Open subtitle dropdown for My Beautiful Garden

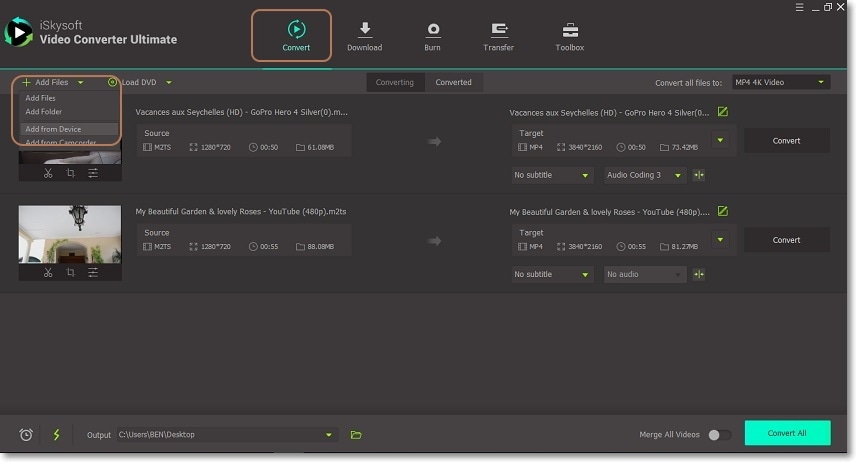[x=552, y=275]
